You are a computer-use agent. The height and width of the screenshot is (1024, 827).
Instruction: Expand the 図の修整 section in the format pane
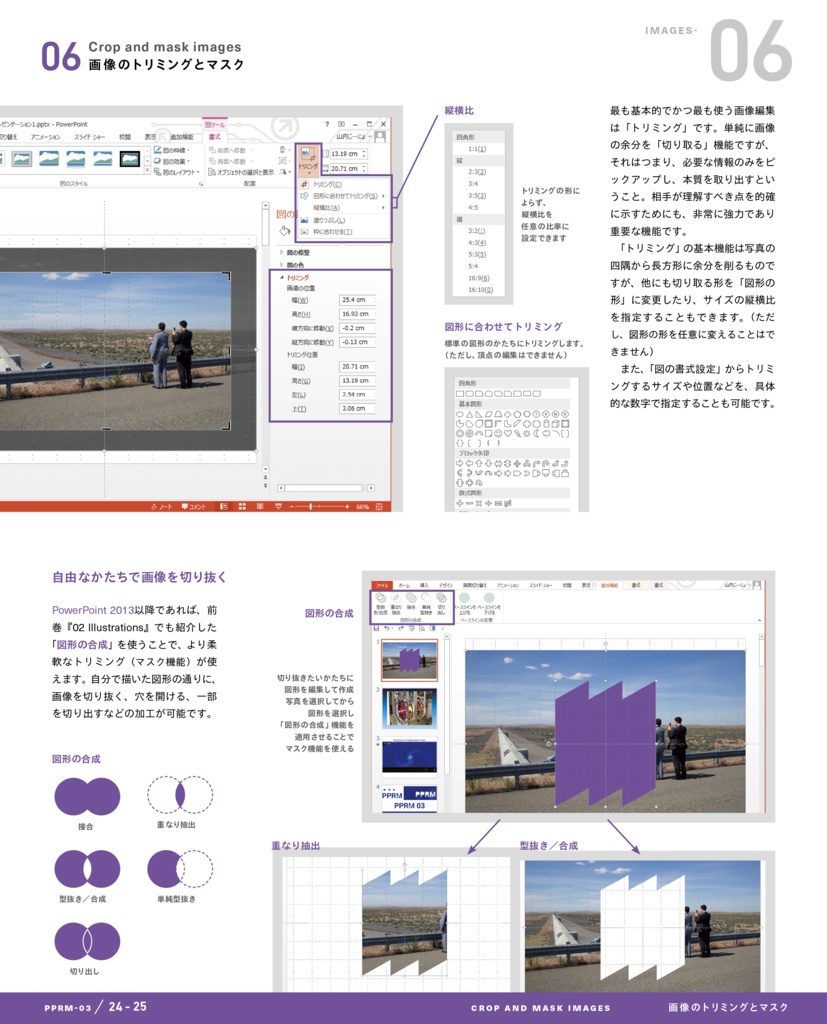tap(299, 252)
